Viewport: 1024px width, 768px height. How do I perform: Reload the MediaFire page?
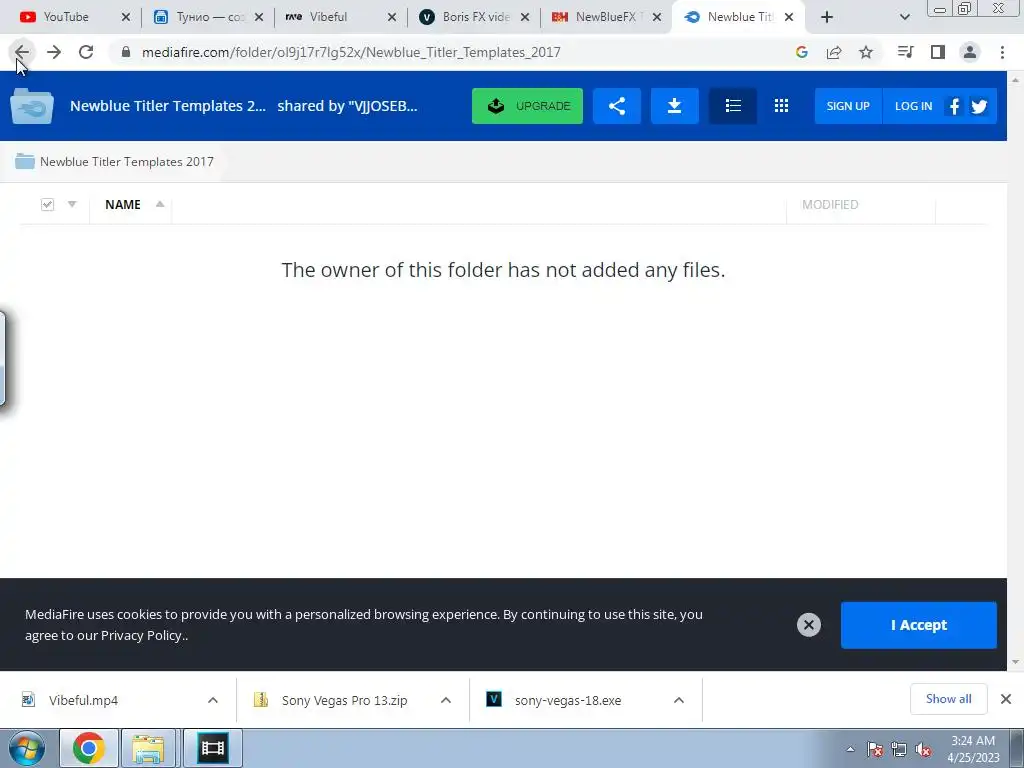pos(86,52)
